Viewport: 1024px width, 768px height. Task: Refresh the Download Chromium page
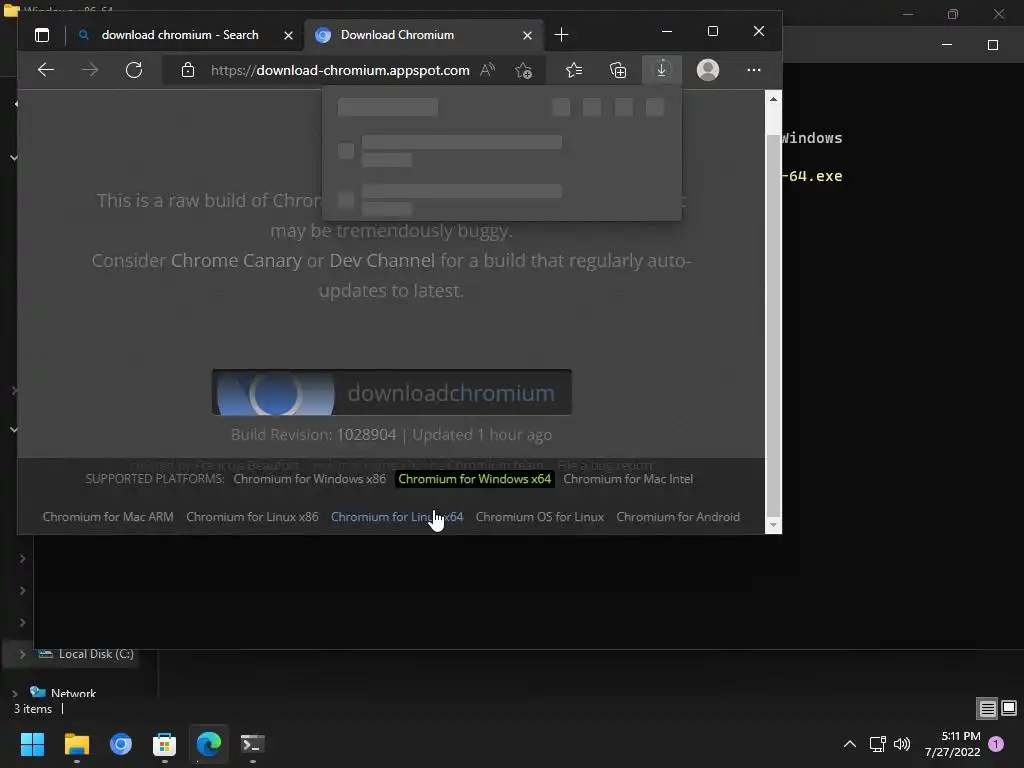click(x=134, y=70)
